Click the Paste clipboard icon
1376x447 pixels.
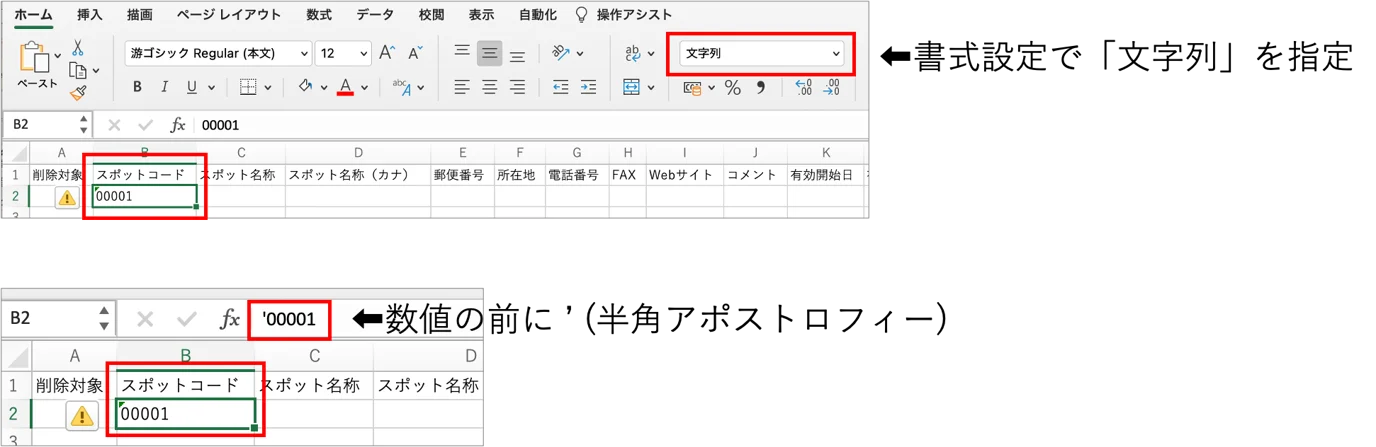pos(34,57)
